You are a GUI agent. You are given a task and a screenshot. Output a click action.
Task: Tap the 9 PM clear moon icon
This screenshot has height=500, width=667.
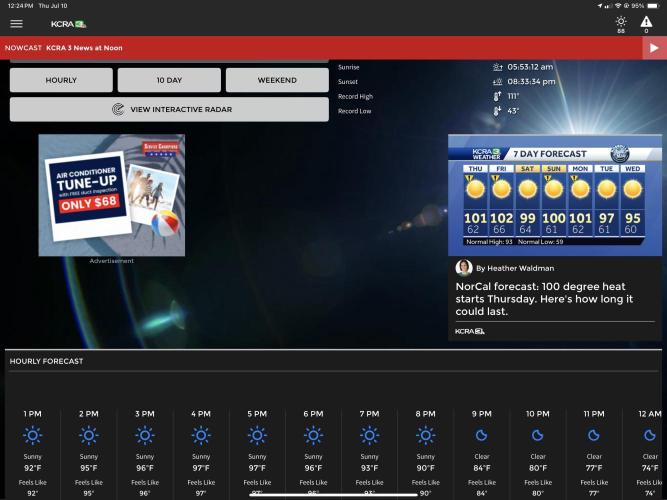(x=482, y=435)
